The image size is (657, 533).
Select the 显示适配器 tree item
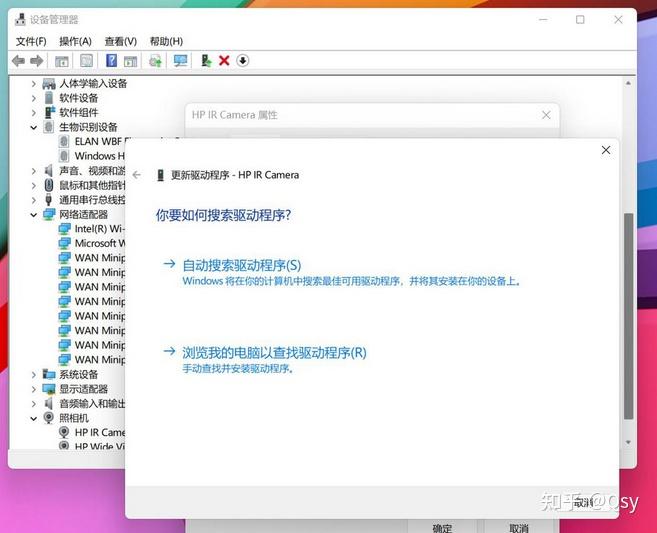tap(83, 389)
